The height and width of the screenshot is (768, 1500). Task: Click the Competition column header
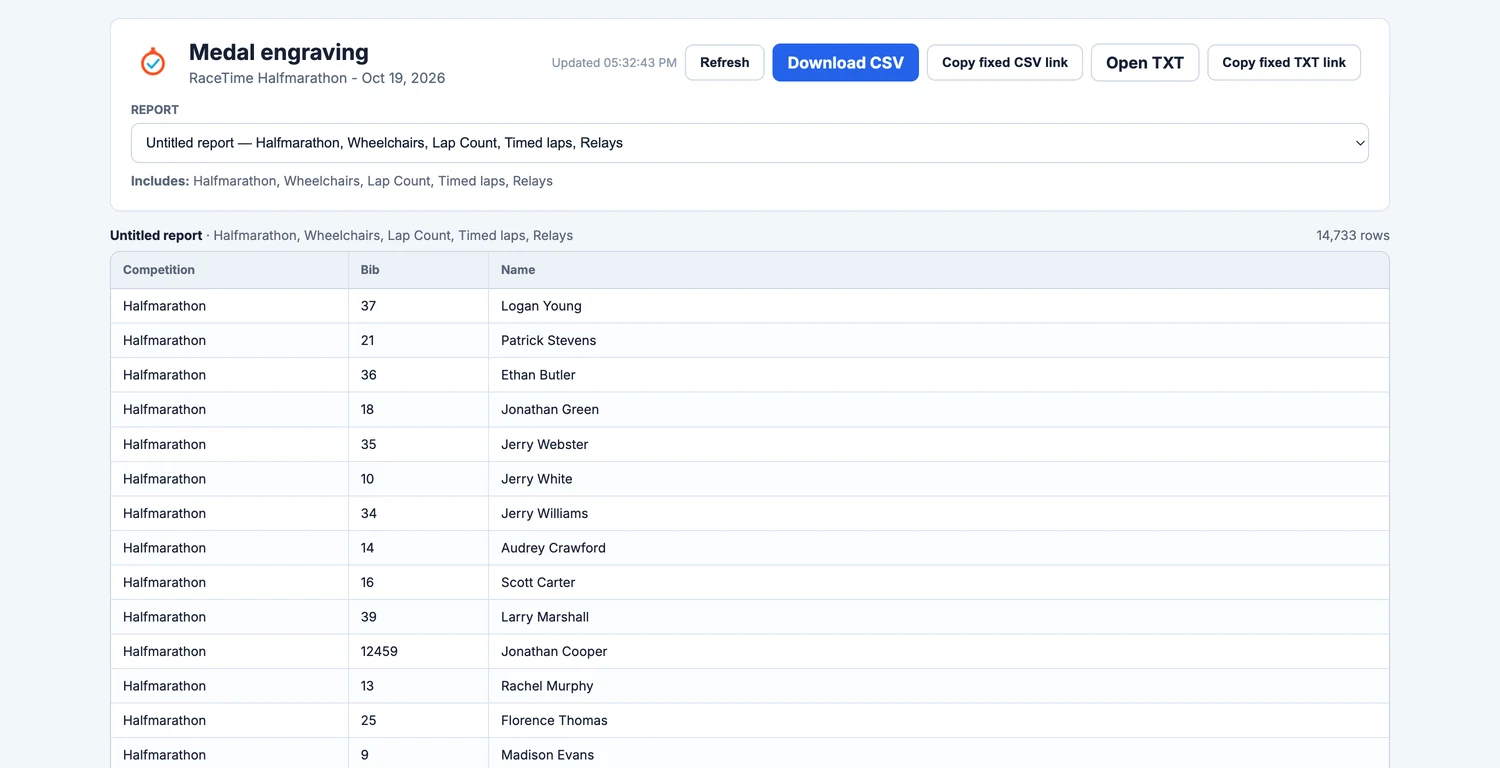[159, 270]
